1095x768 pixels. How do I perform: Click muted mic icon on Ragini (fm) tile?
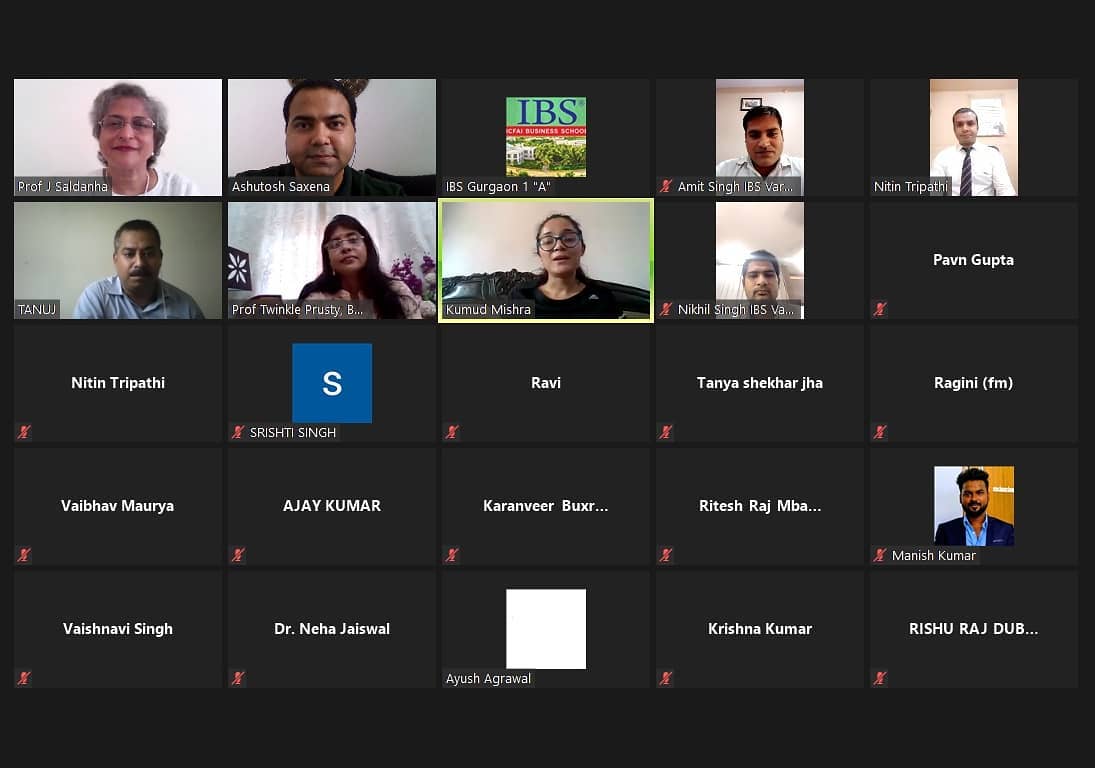pyautogui.click(x=880, y=431)
